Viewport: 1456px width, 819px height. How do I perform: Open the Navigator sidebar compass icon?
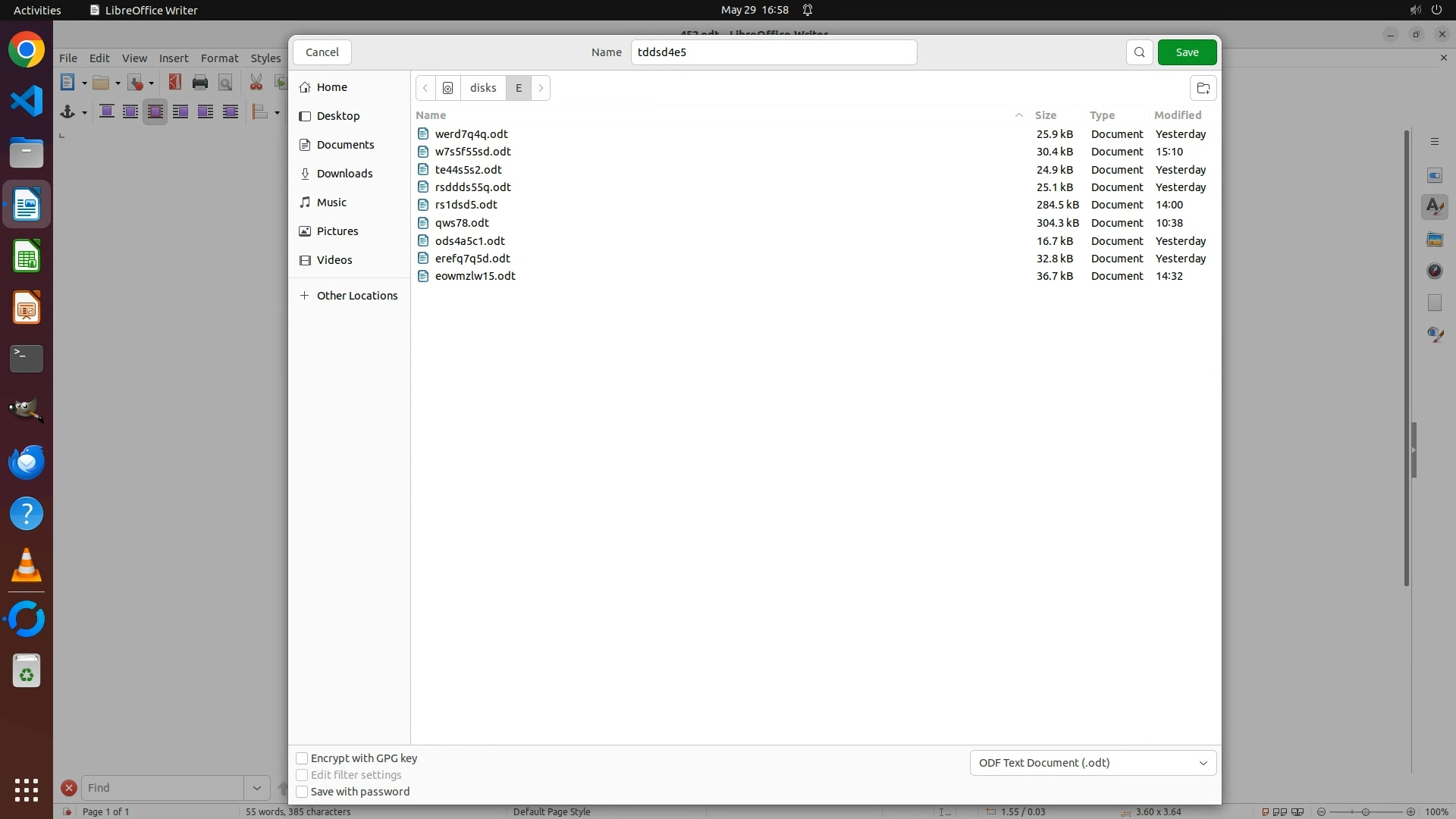point(1434,271)
